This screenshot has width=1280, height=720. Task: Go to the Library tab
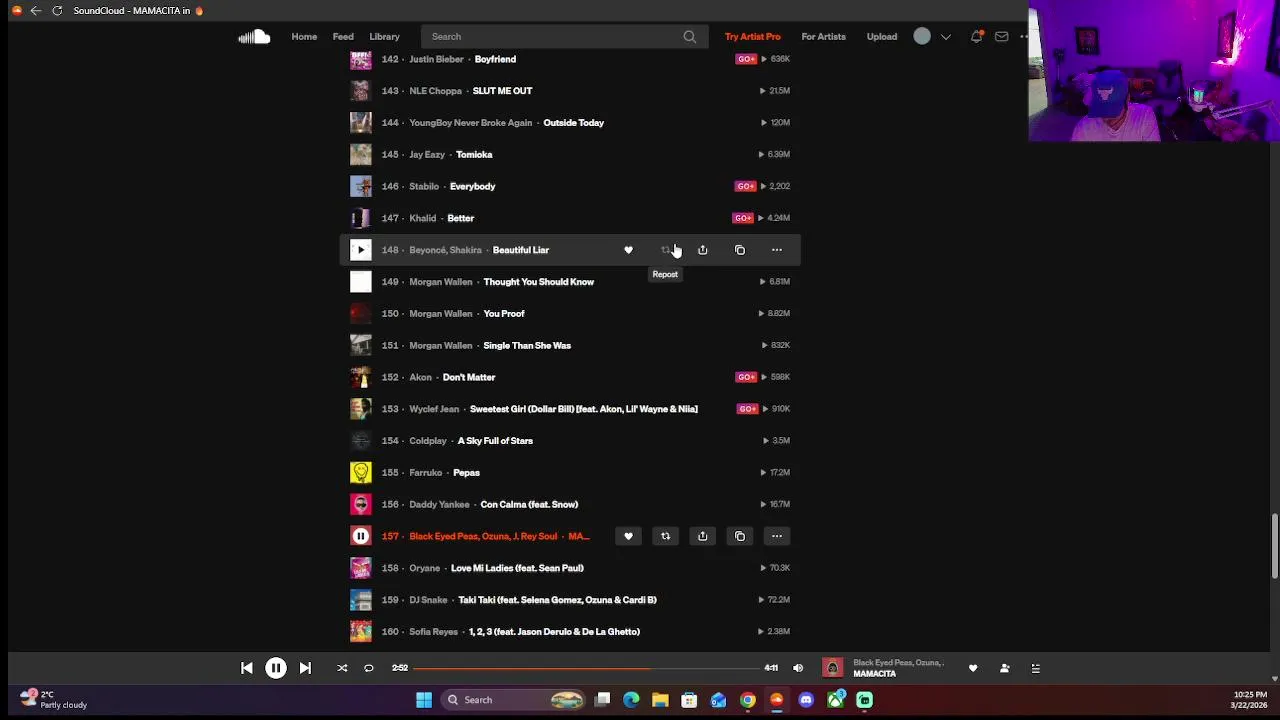(x=384, y=37)
